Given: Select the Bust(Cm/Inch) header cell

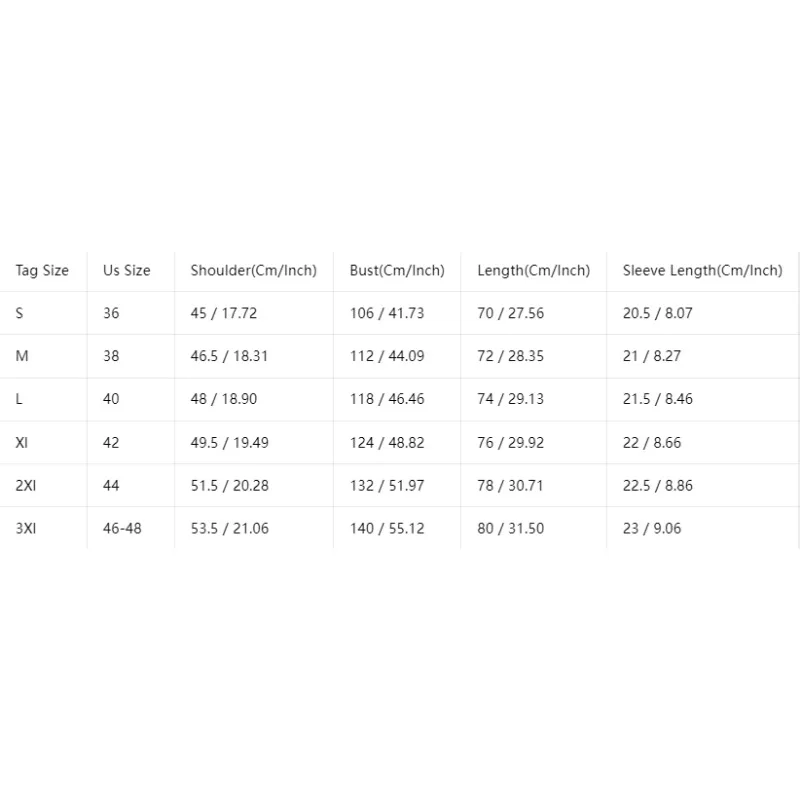Looking at the screenshot, I should click(x=397, y=270).
